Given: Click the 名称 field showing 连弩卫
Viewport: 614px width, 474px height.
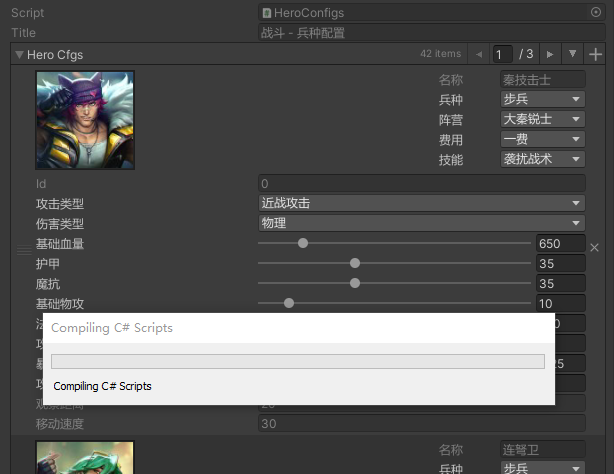Looking at the screenshot, I should (x=543, y=450).
